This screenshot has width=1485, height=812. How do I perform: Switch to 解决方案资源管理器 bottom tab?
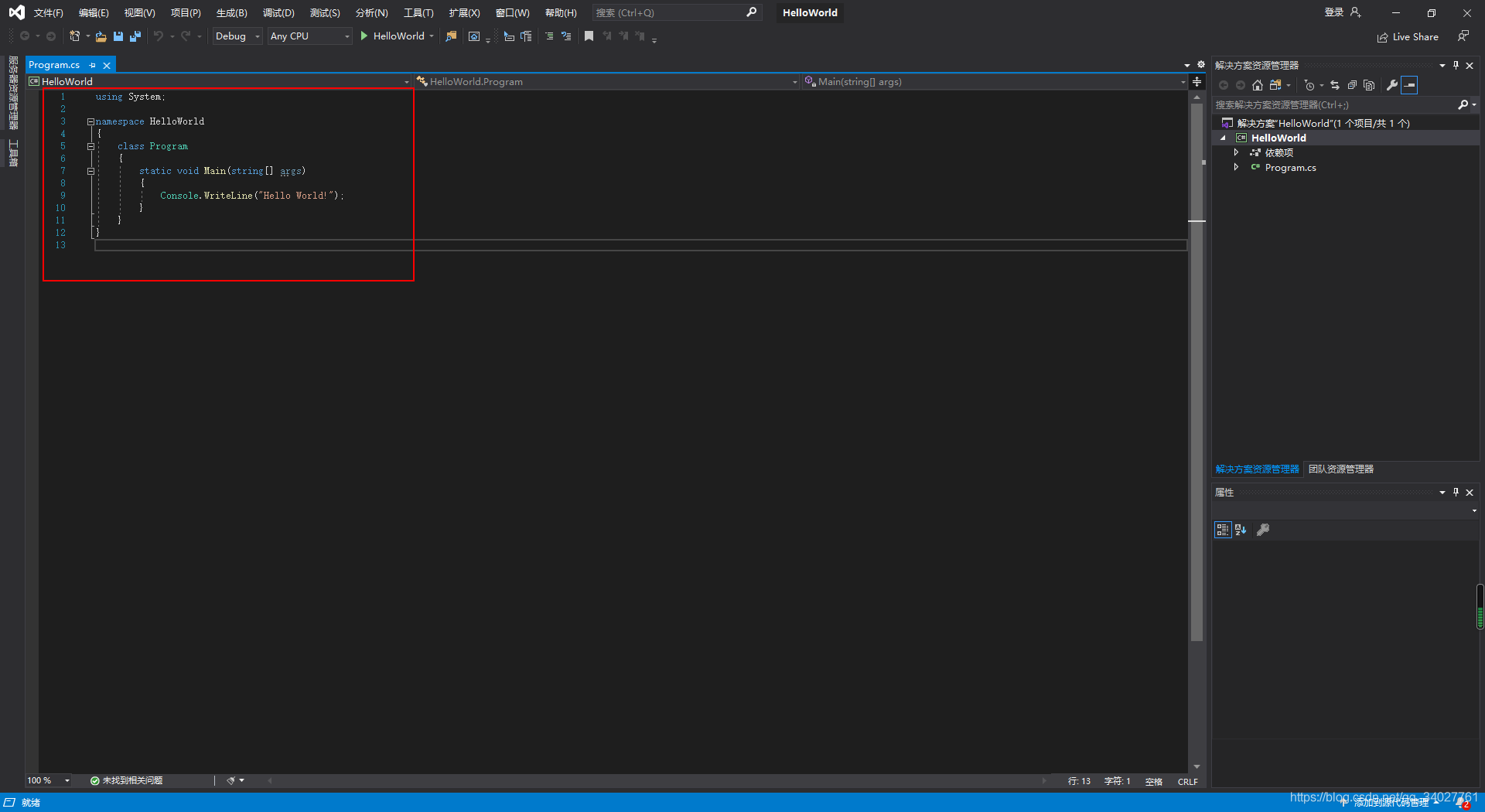(x=1258, y=469)
